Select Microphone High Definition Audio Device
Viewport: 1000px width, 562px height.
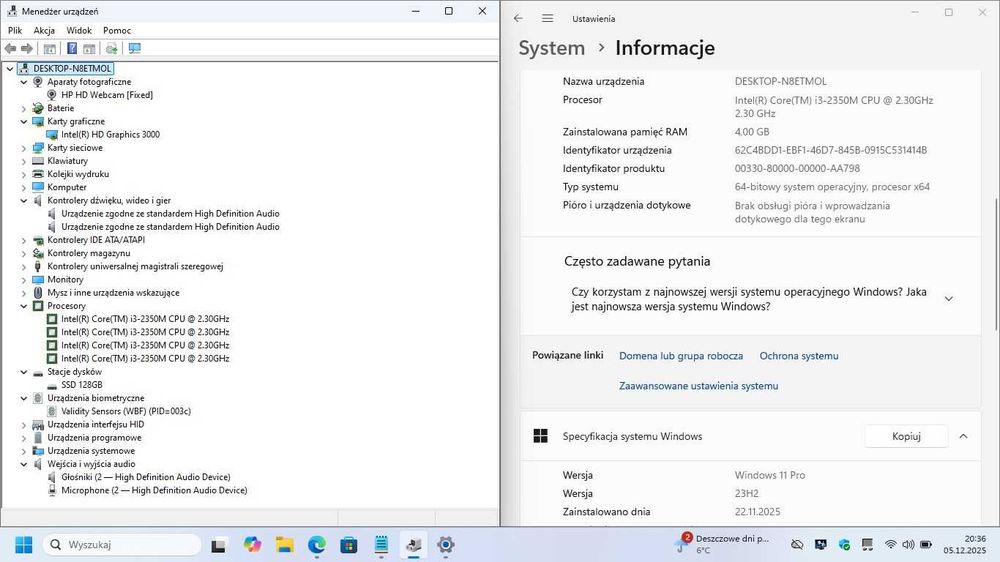(x=154, y=491)
